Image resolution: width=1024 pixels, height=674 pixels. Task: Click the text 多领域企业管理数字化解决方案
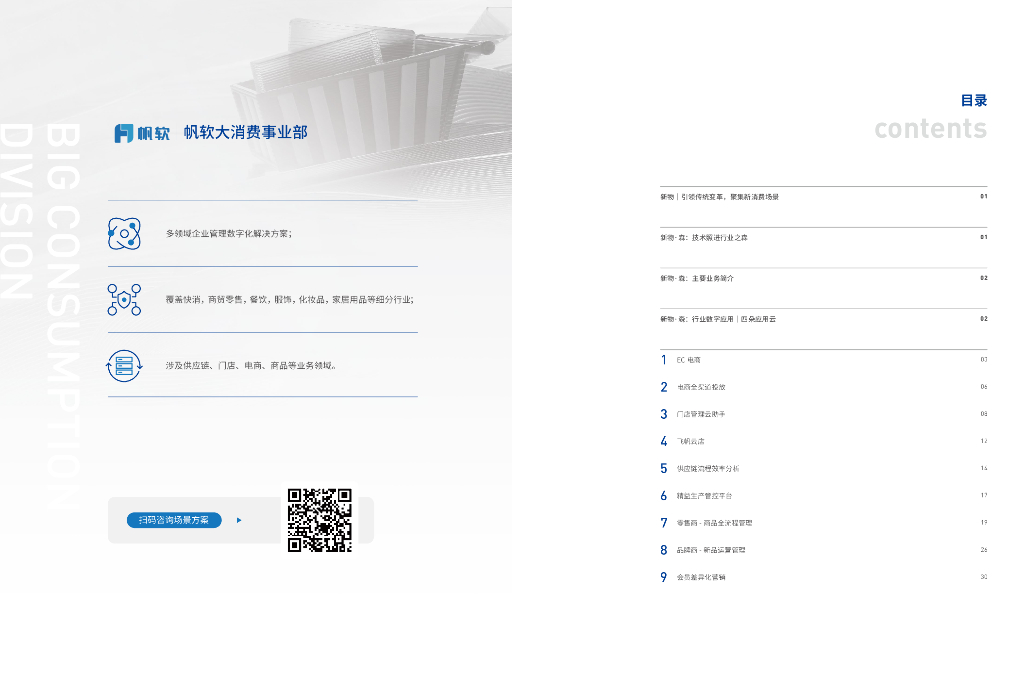point(229,234)
